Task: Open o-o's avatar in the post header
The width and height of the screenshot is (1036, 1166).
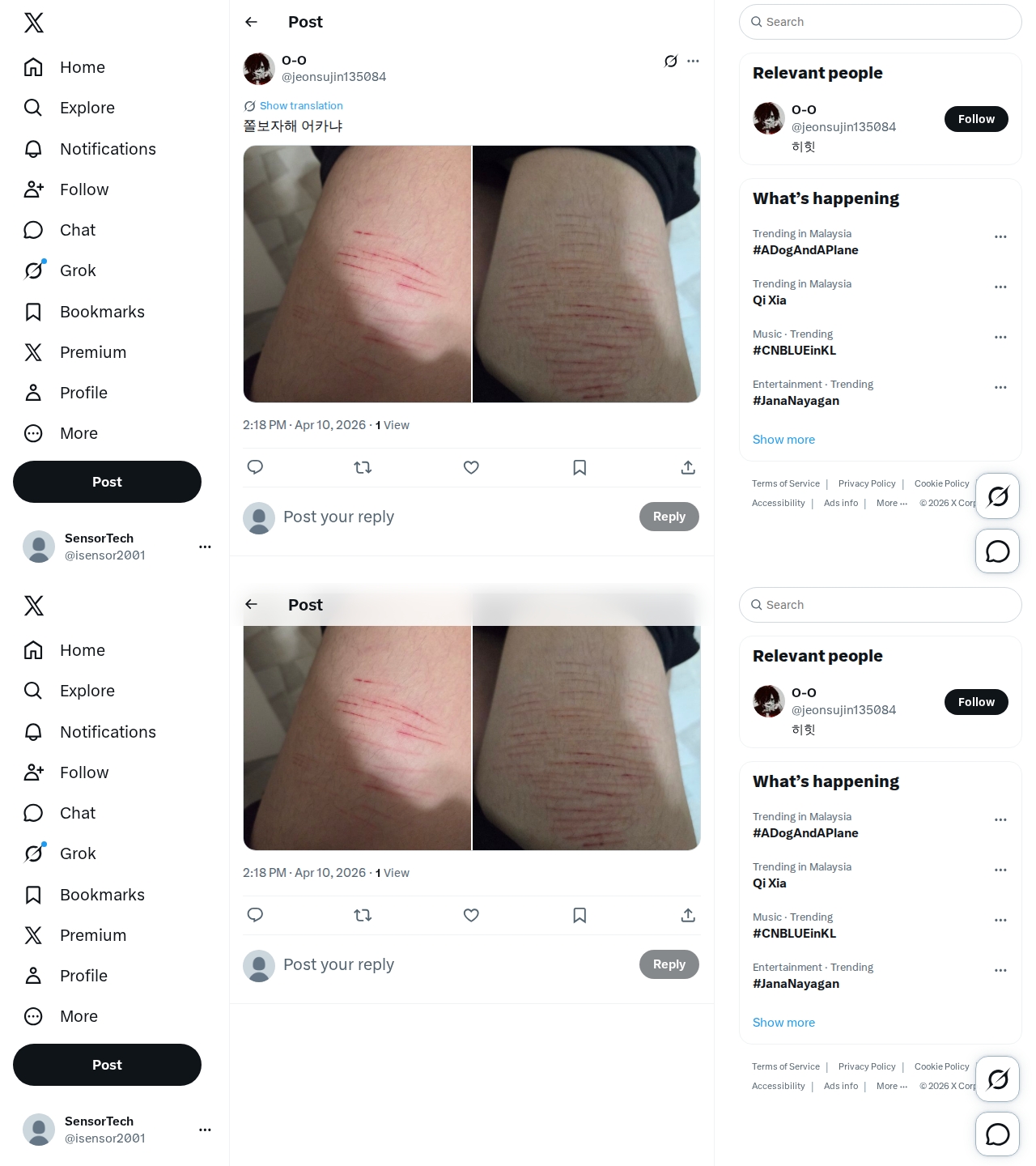Action: (x=259, y=69)
